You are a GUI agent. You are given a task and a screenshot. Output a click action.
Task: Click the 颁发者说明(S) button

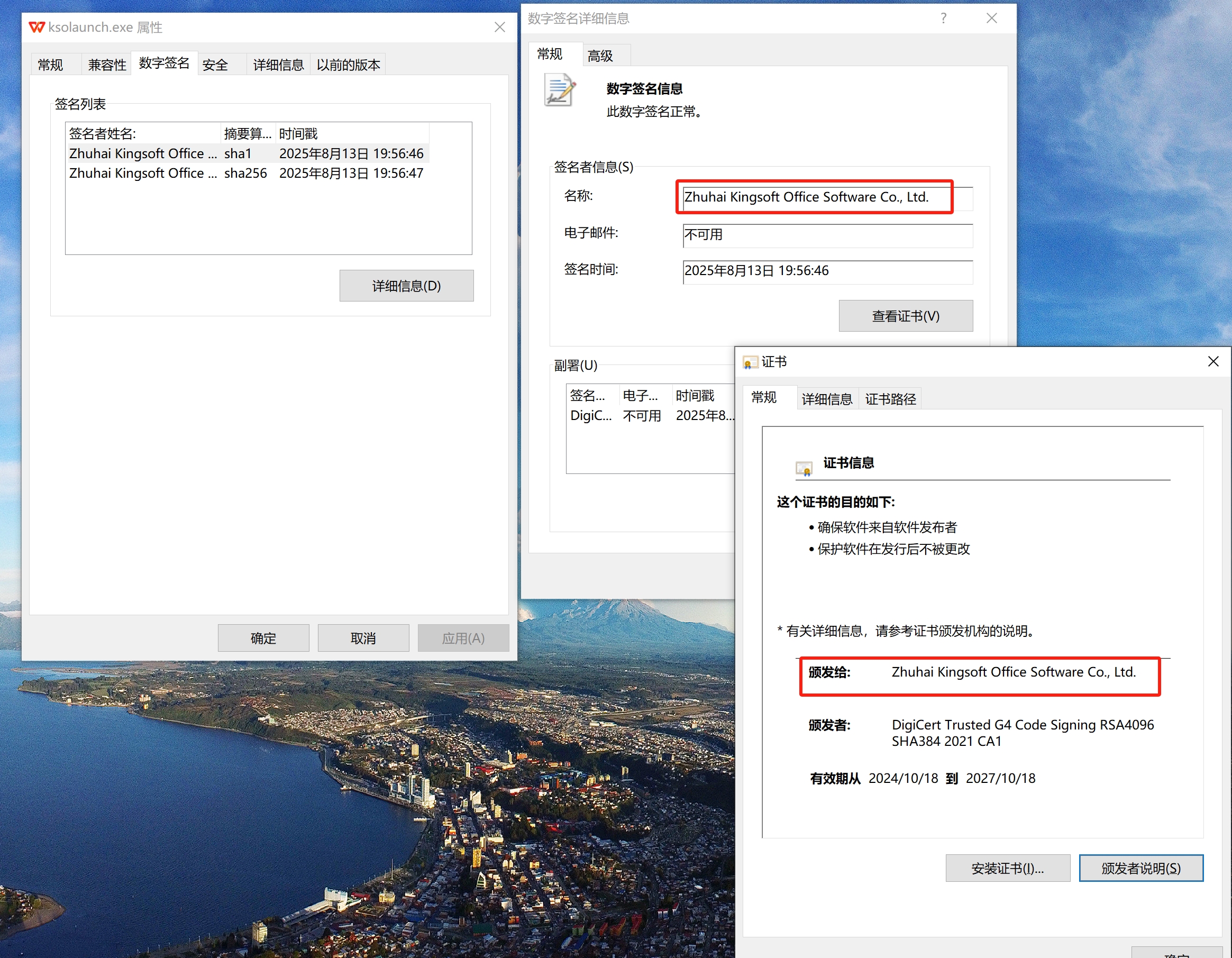coord(1140,868)
